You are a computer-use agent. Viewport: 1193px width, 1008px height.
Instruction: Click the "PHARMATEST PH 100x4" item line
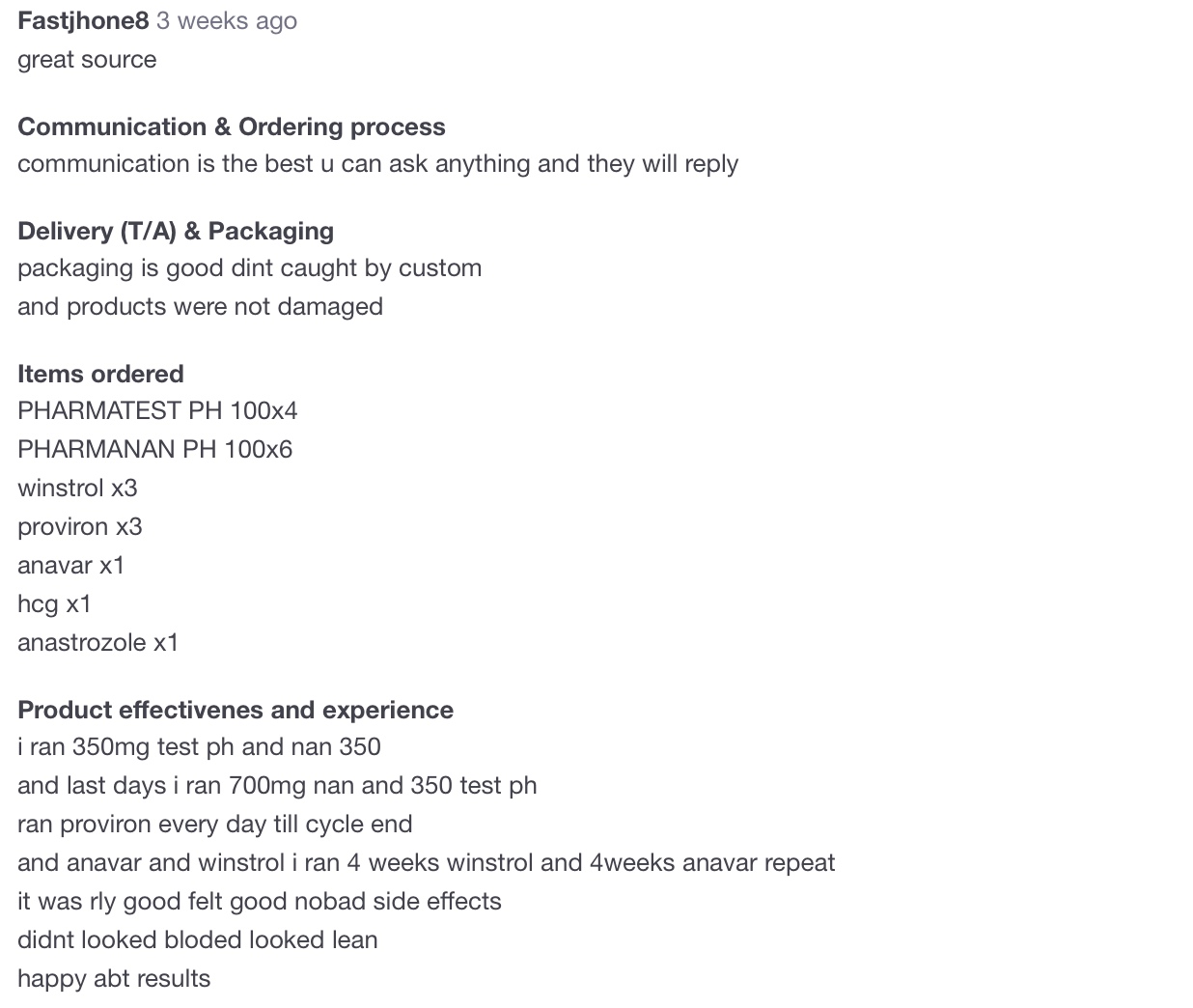pyautogui.click(x=157, y=410)
